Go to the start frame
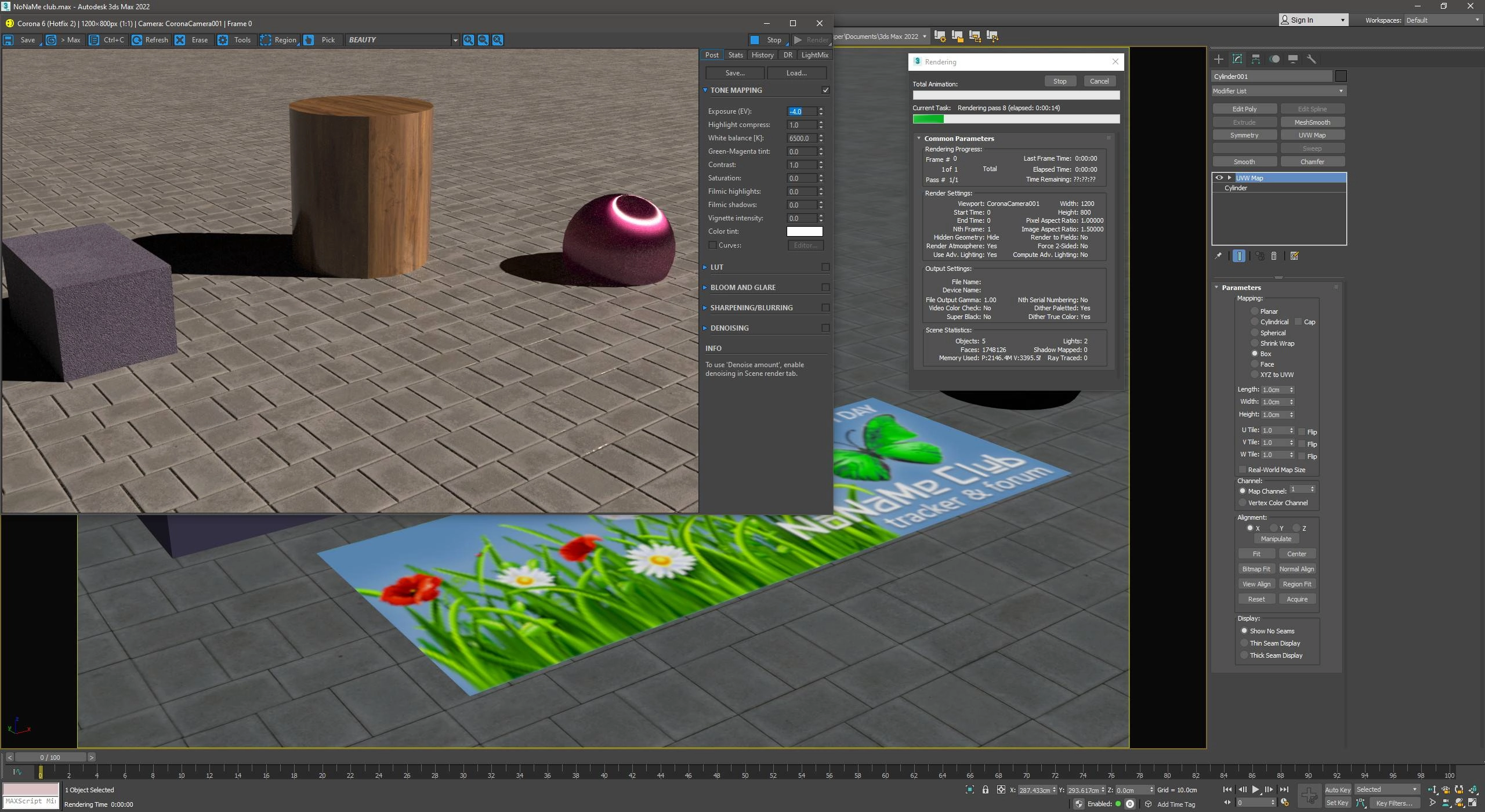This screenshot has height=812, width=1485. point(1227,789)
